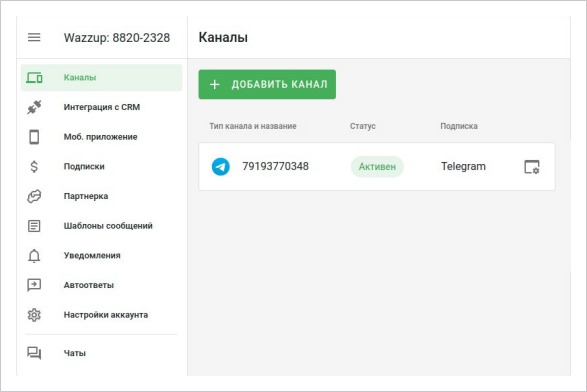Click the Wazzup: 8820-2328 account title
Viewport: 587px width, 392px height.
(117, 38)
